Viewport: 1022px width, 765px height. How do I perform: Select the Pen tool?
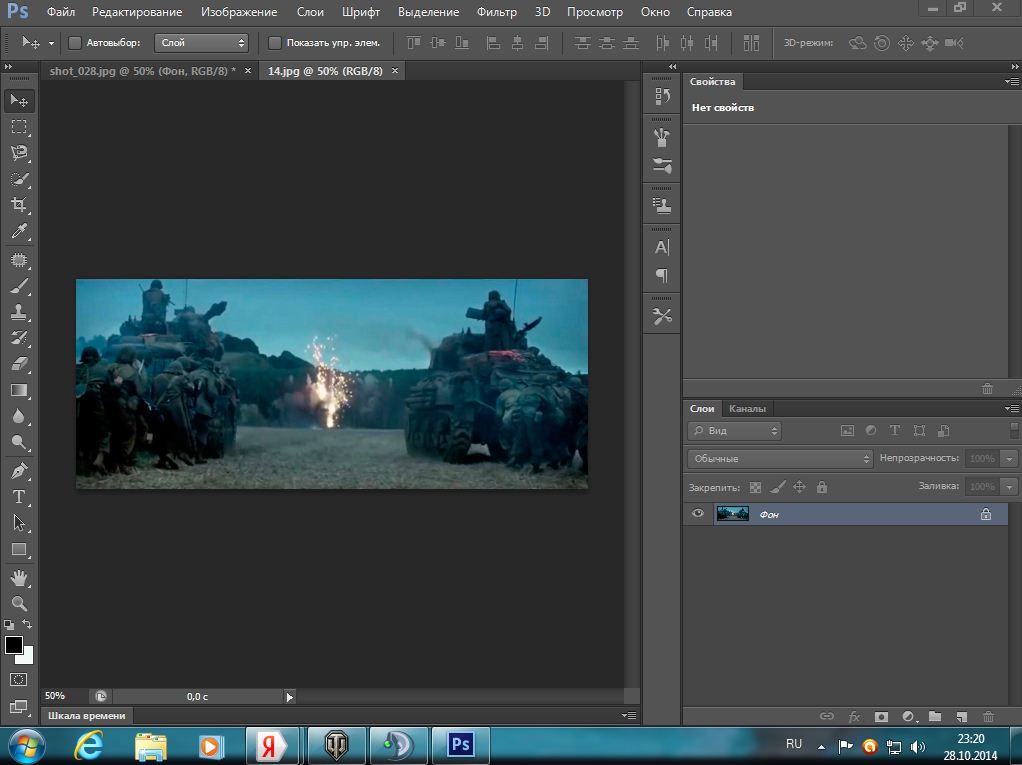[x=19, y=471]
